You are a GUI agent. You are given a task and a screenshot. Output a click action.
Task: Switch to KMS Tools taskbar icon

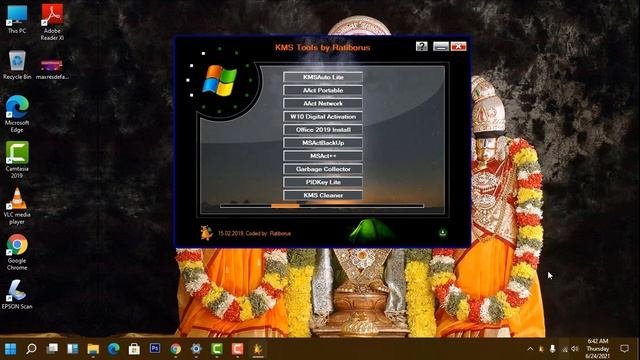point(258,349)
